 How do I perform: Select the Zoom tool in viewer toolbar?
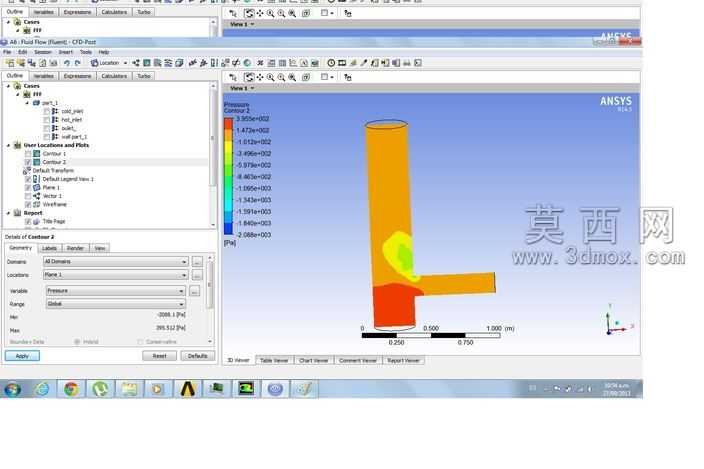271,77
